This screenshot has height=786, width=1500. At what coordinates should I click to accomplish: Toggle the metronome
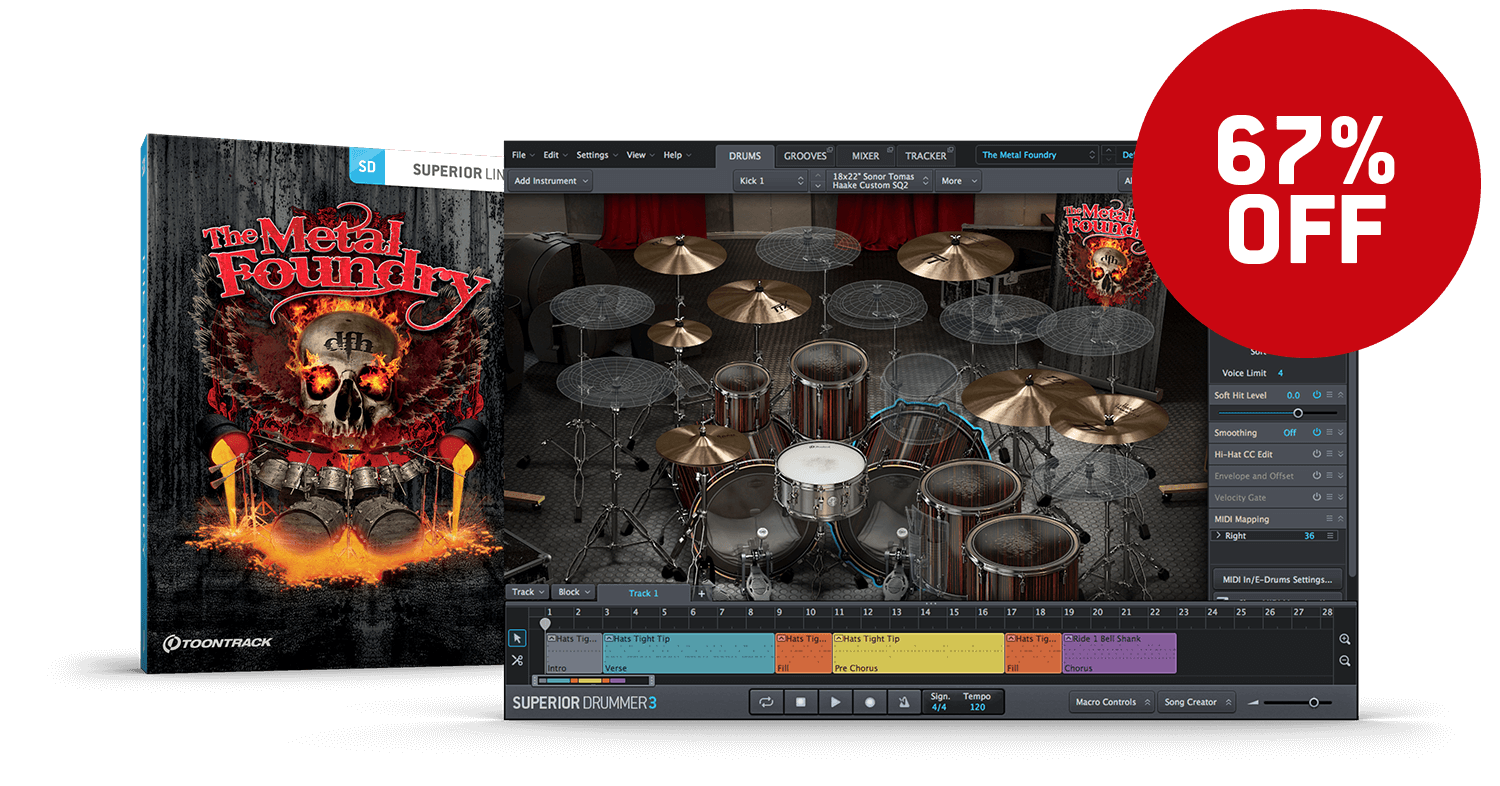coord(903,702)
